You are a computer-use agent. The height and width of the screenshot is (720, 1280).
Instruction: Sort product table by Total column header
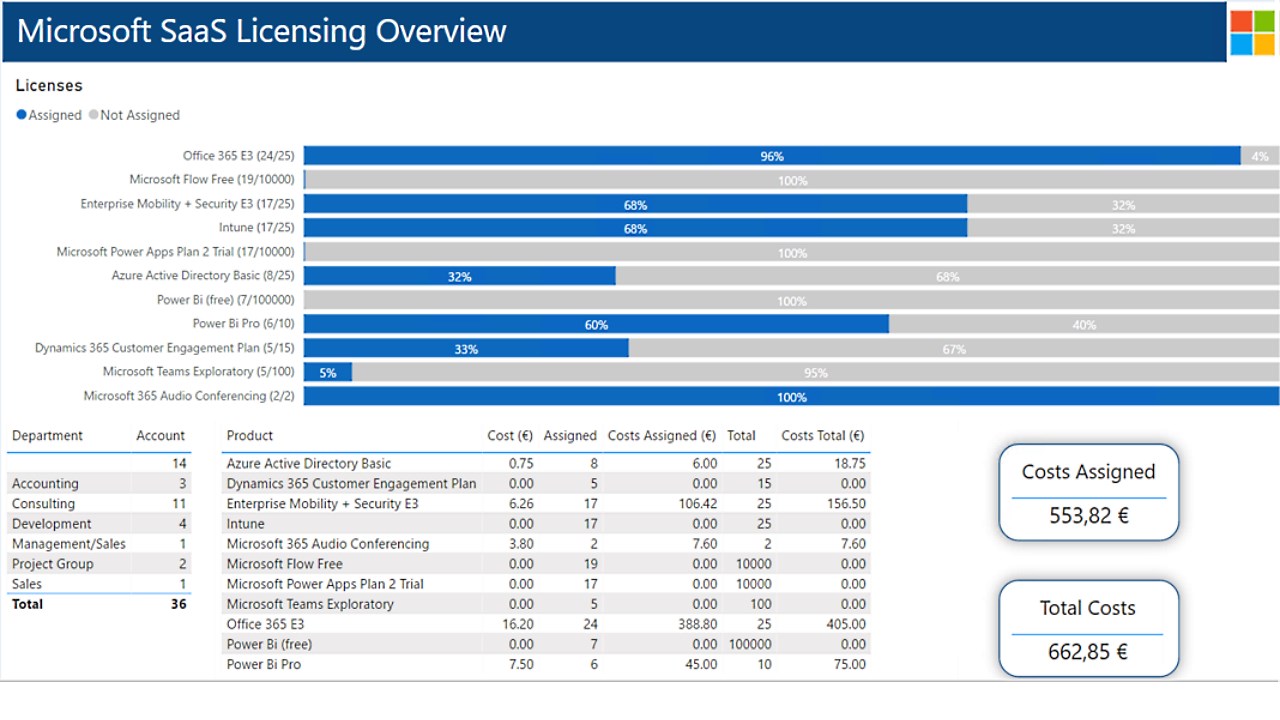tap(741, 436)
